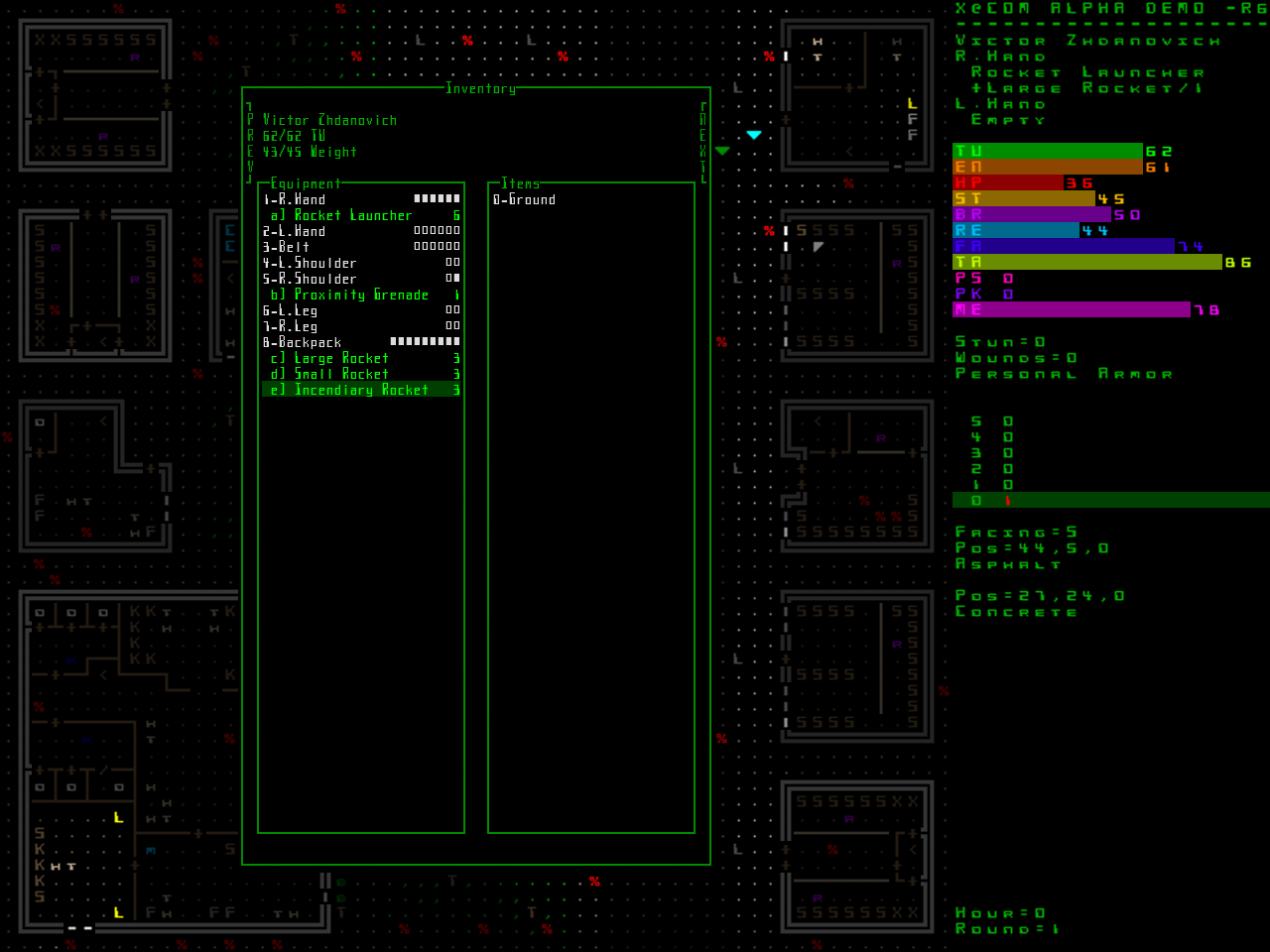Click elevation level 5 row

pos(992,421)
